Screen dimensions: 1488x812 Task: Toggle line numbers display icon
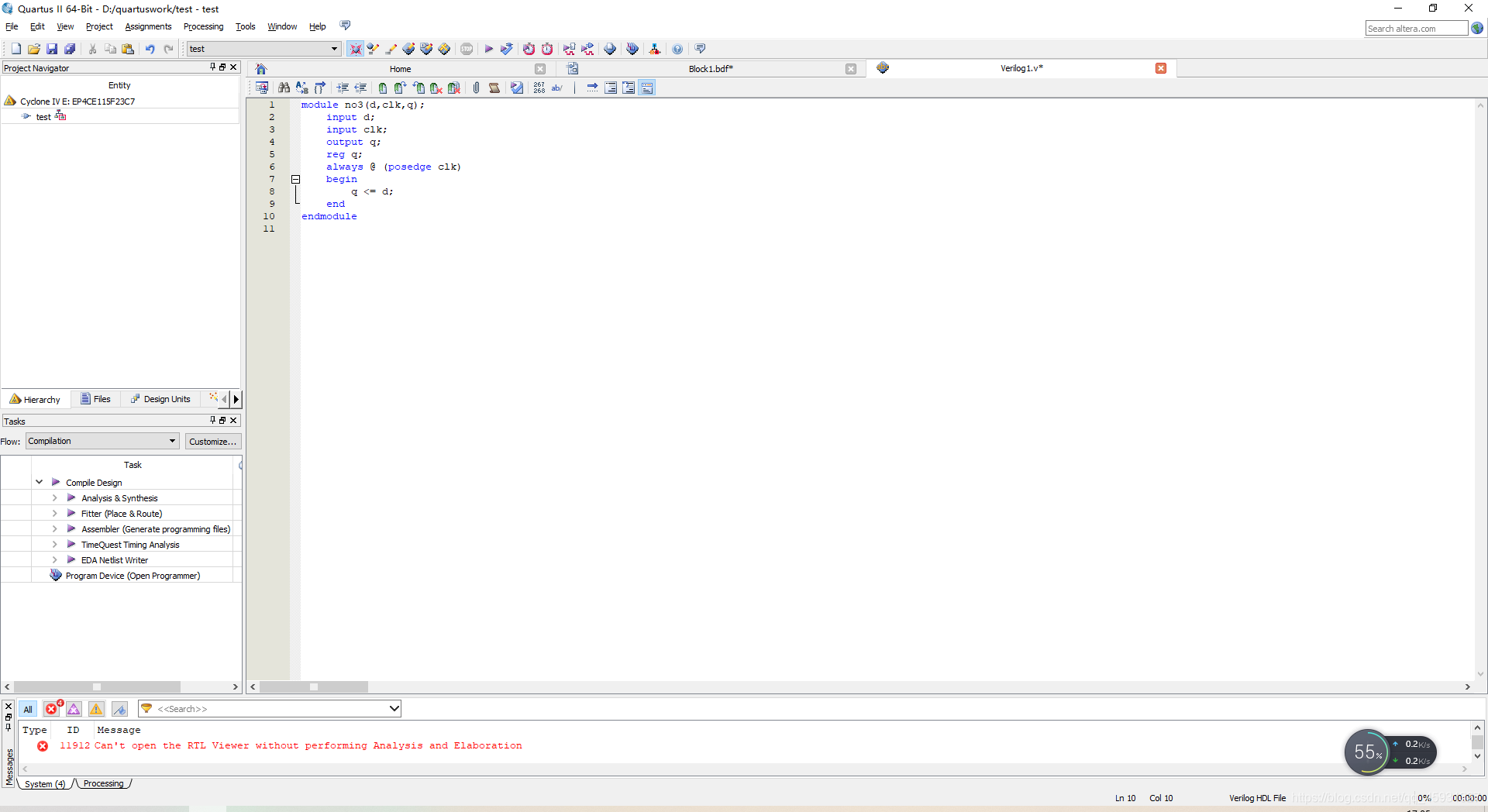[539, 88]
